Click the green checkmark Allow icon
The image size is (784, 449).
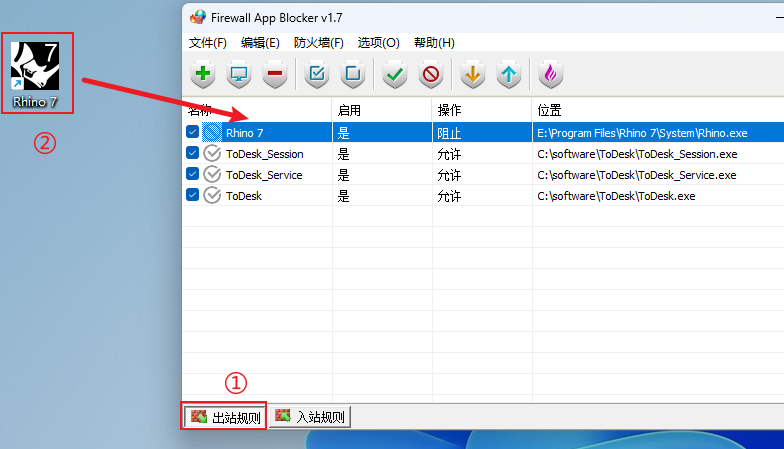pos(395,74)
